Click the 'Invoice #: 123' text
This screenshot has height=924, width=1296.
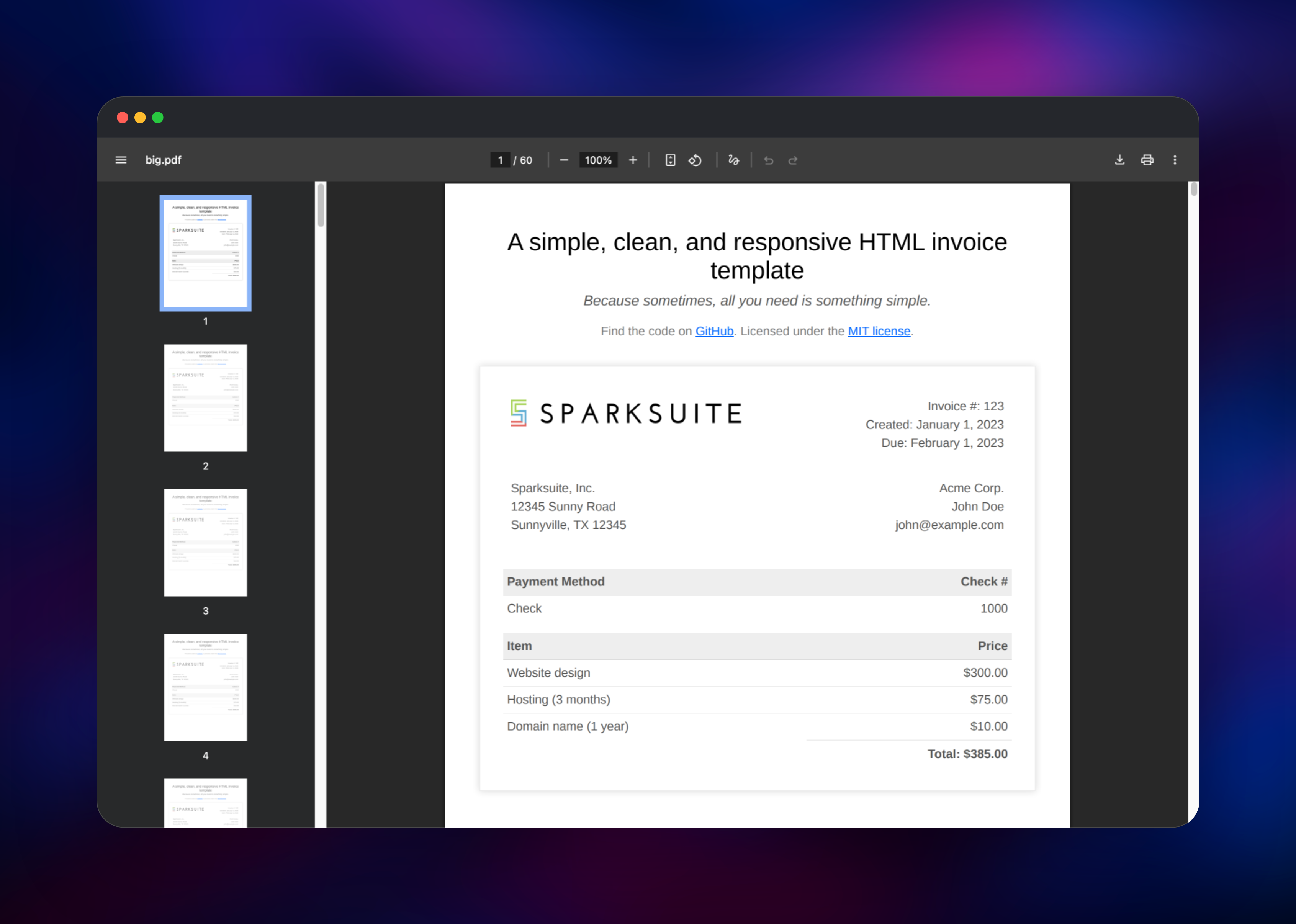[x=965, y=406]
